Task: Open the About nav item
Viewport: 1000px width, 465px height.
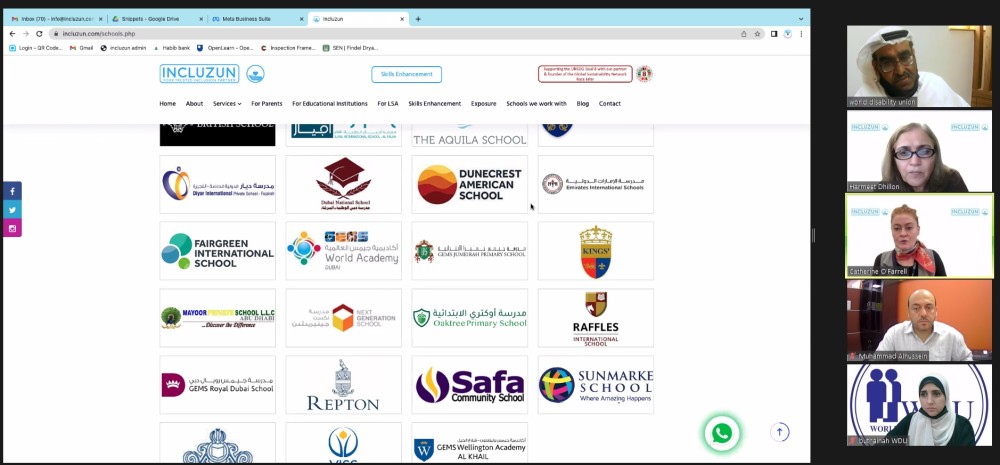Action: pyautogui.click(x=195, y=103)
